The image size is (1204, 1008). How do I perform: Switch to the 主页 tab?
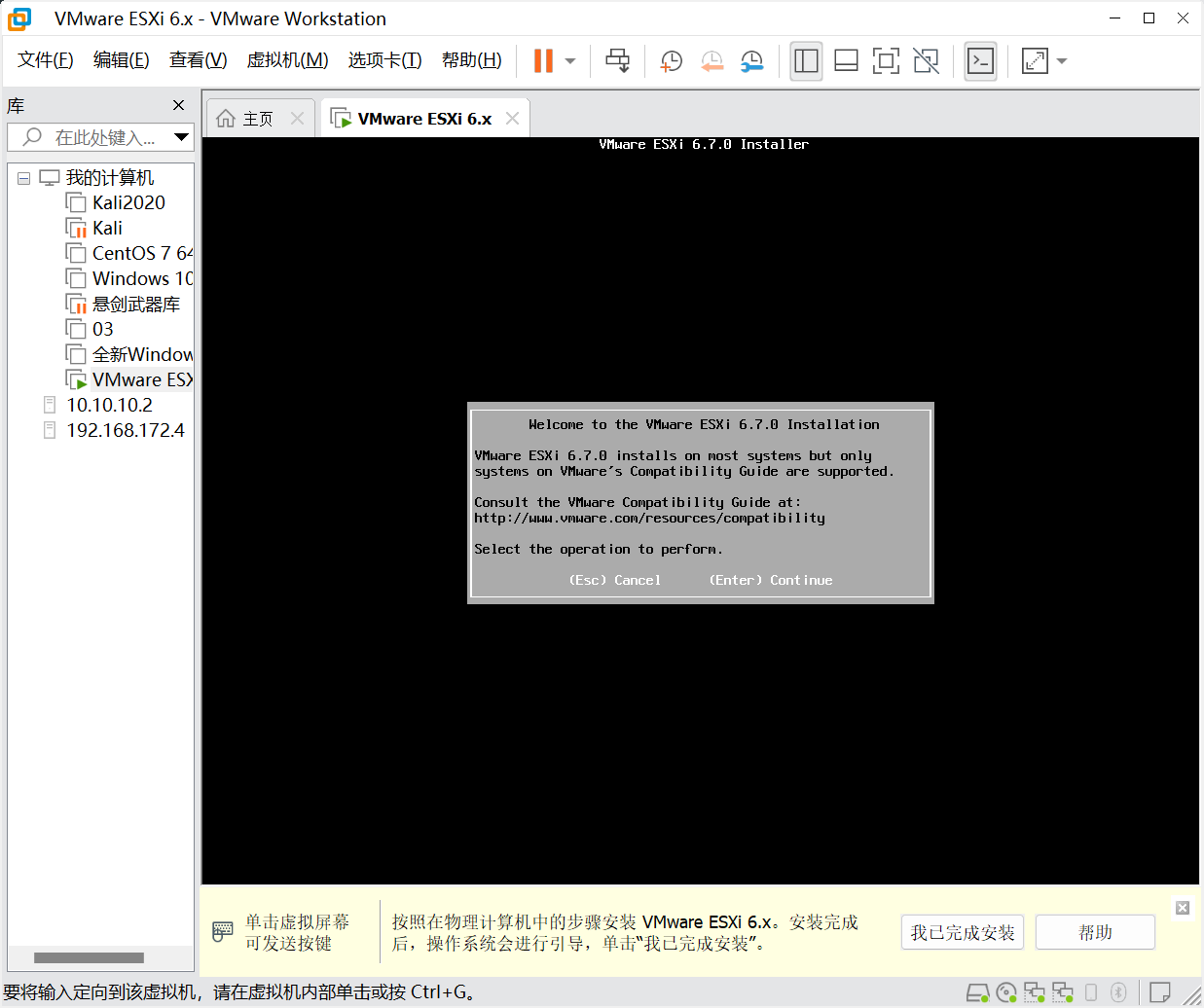tap(257, 119)
